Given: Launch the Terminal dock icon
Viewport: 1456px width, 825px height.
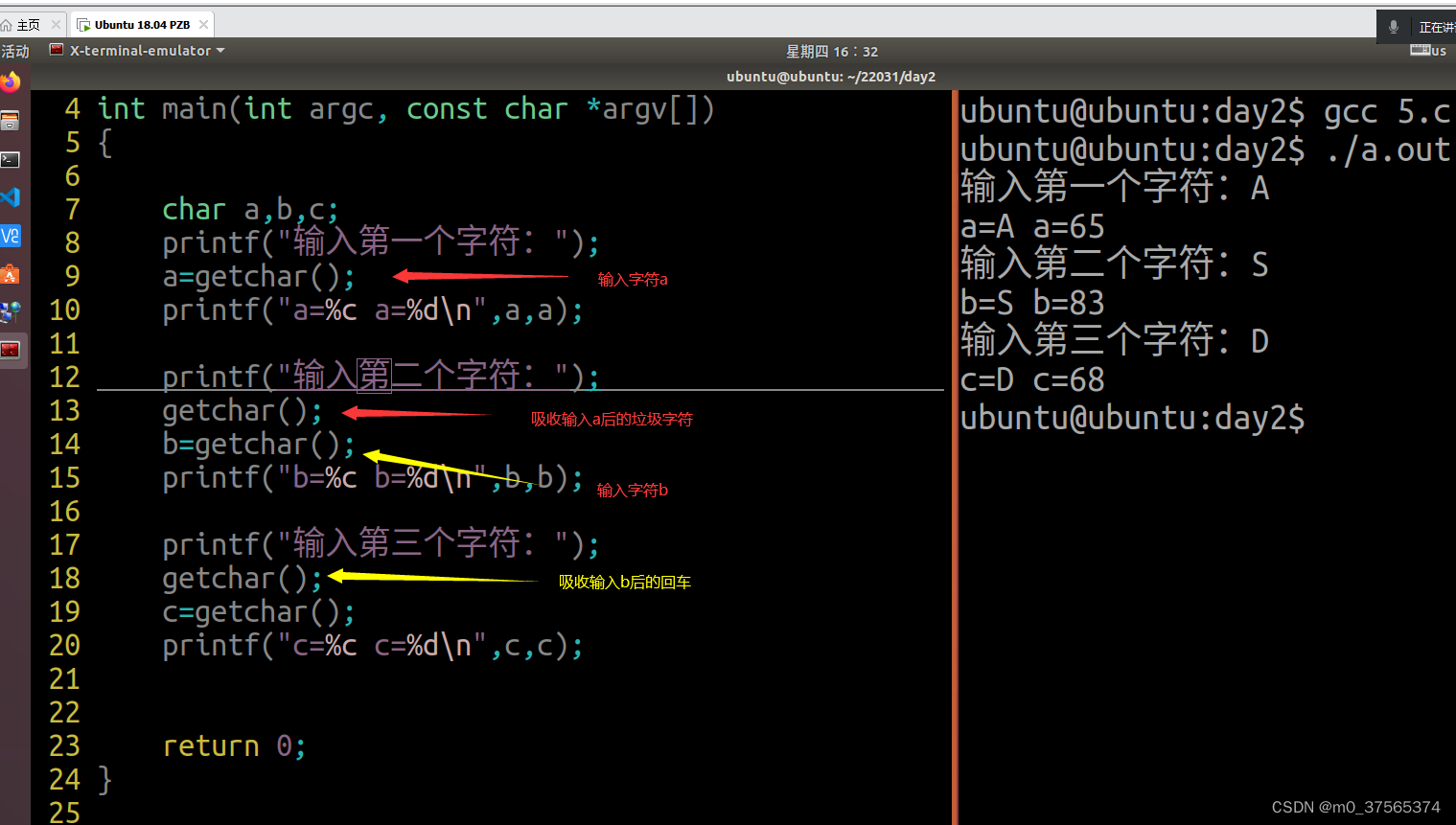Looking at the screenshot, I should click(x=11, y=159).
